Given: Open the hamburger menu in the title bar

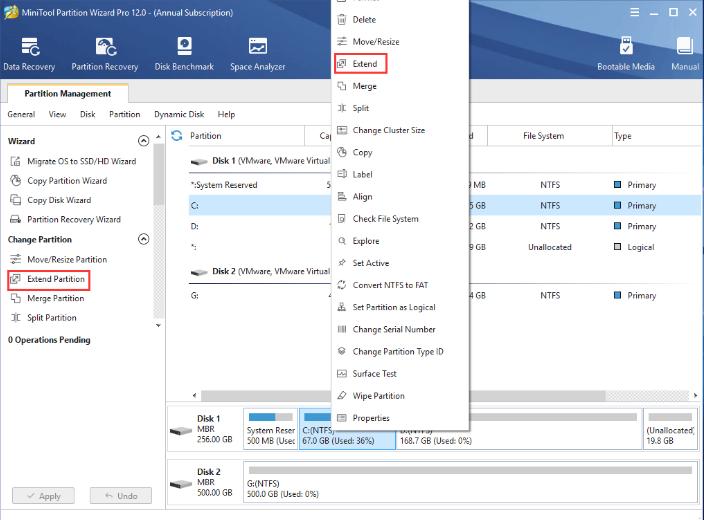Looking at the screenshot, I should point(634,13).
